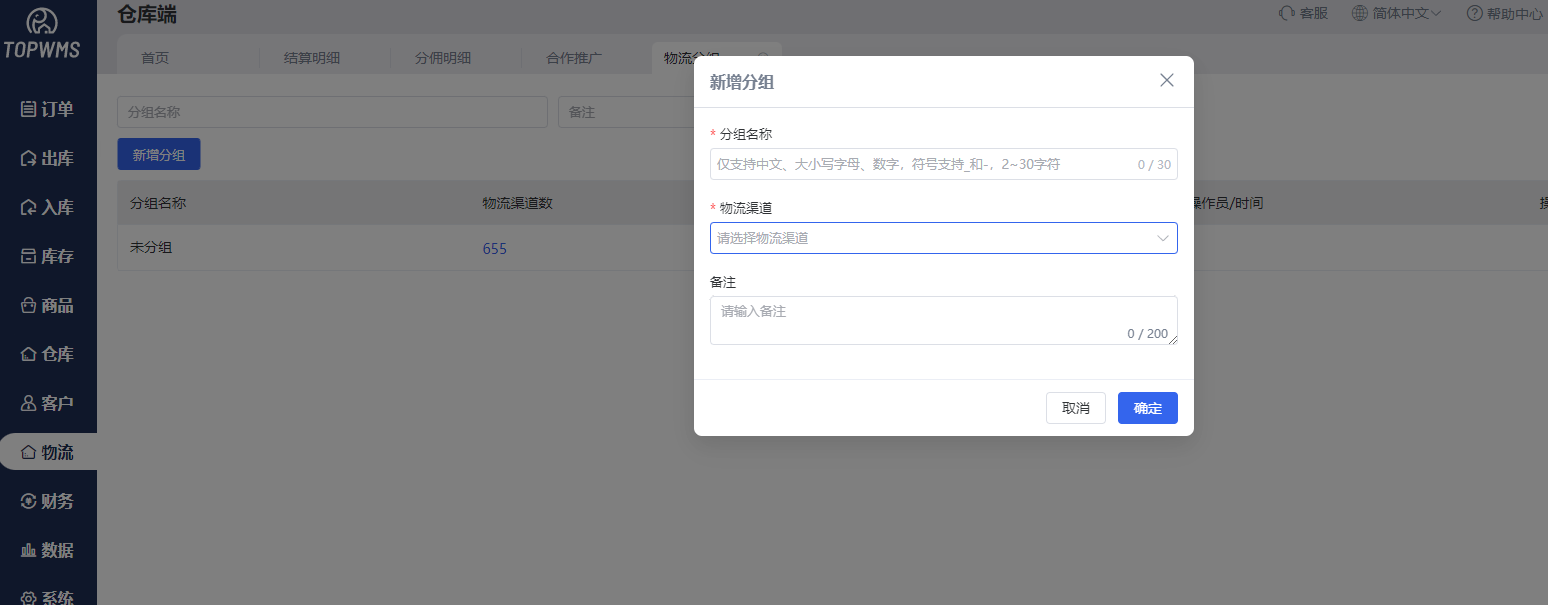
Task: Click the blue 新增分组 button
Action: (x=159, y=154)
